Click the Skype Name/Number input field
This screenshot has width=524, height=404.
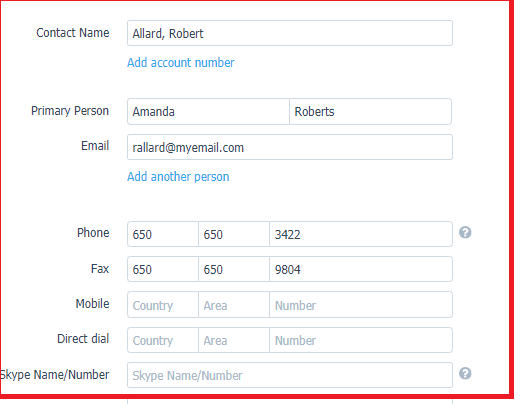point(290,375)
